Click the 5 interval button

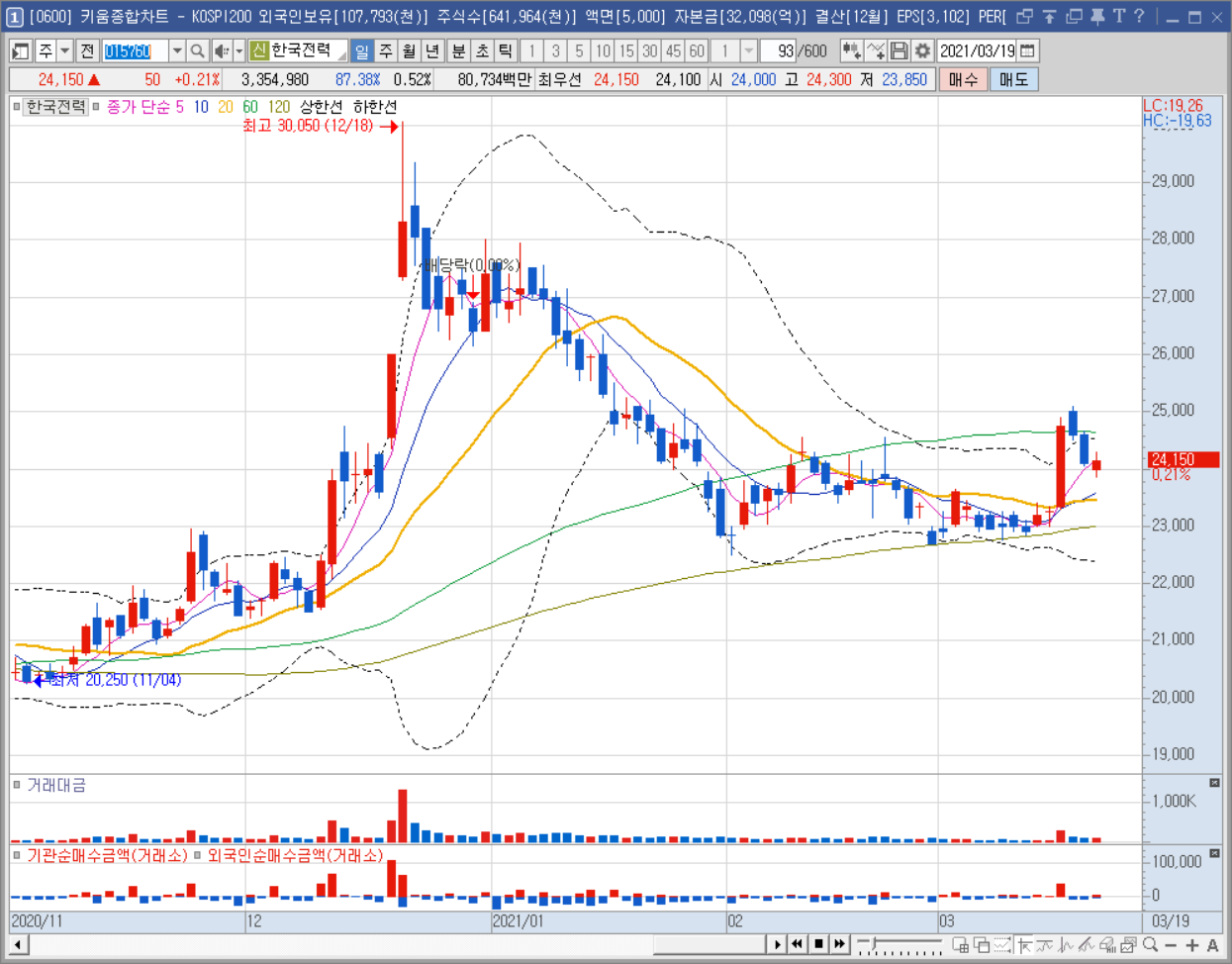point(579,50)
